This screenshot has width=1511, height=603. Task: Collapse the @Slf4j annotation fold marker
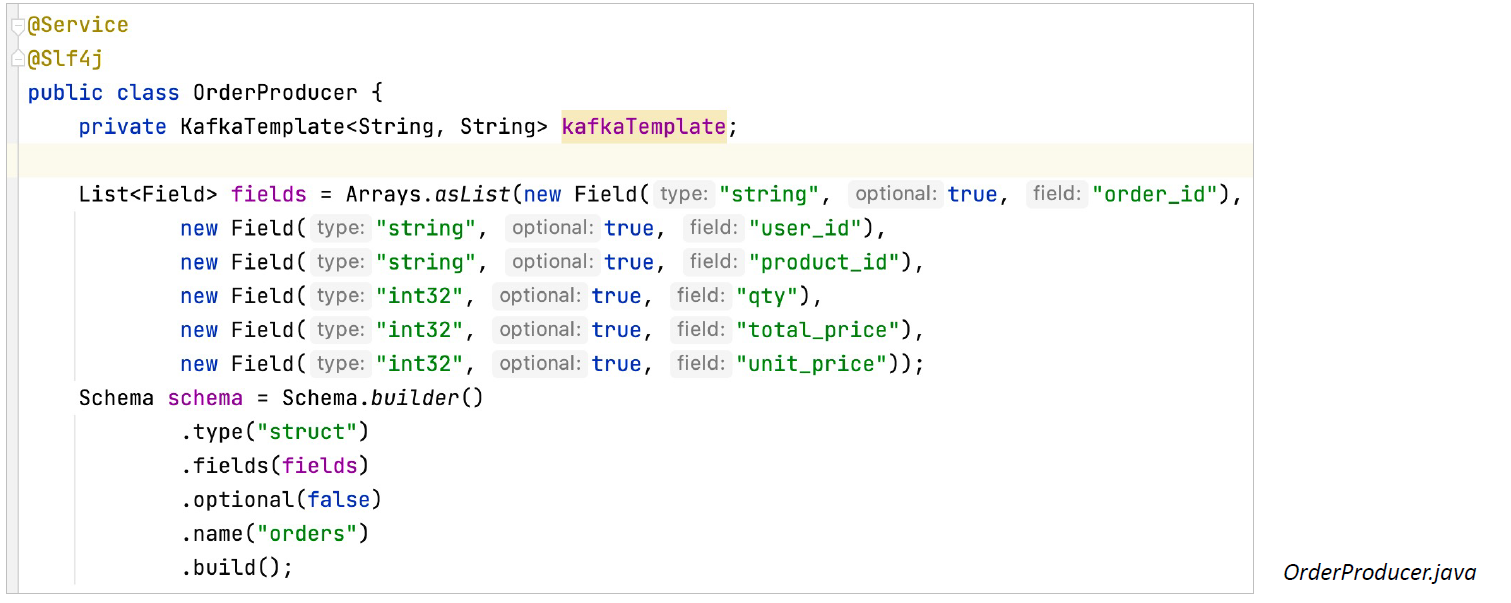coord(17,59)
